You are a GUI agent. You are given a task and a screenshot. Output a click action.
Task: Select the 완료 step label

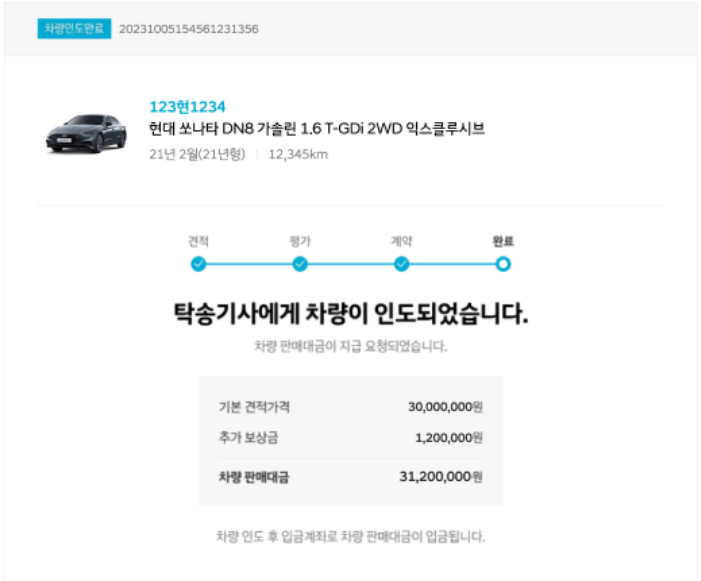pos(503,241)
